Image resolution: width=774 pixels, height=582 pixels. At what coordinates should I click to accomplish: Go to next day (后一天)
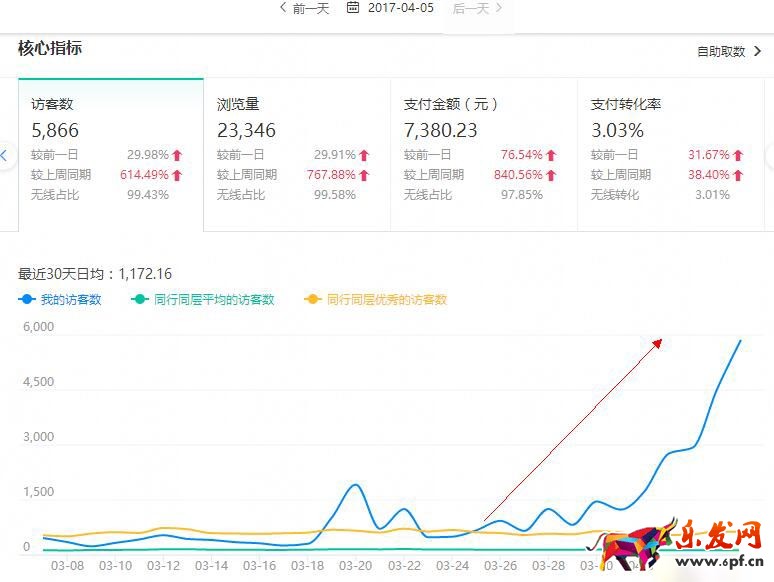477,8
